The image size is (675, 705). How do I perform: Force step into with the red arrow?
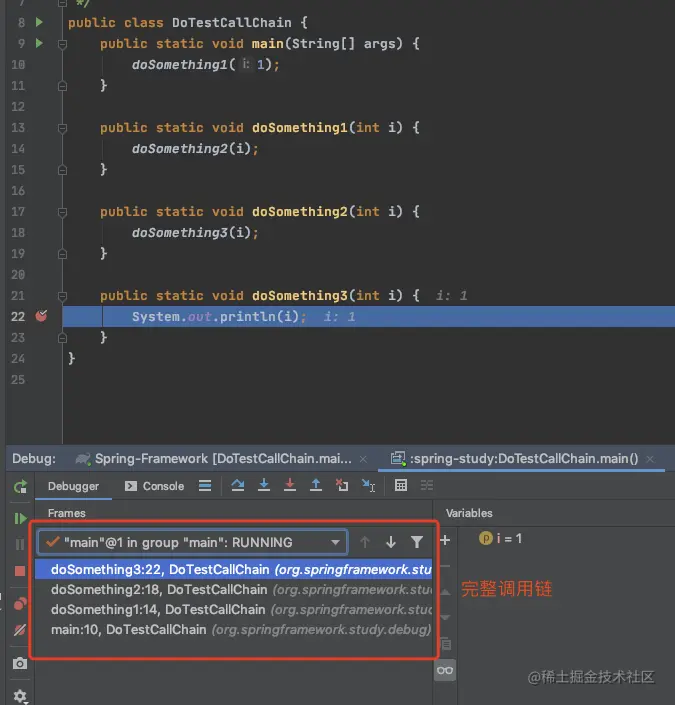click(290, 485)
